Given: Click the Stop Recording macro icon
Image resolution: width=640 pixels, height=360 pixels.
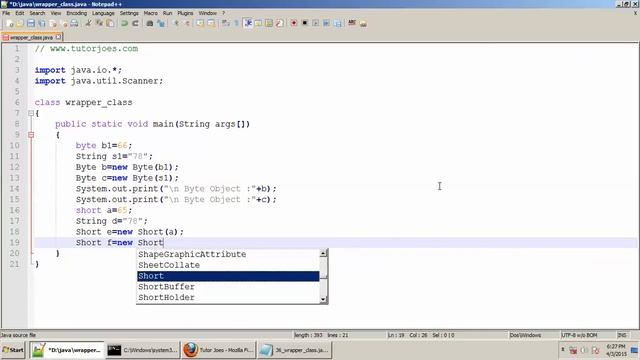Looking at the screenshot, I should 304,23.
